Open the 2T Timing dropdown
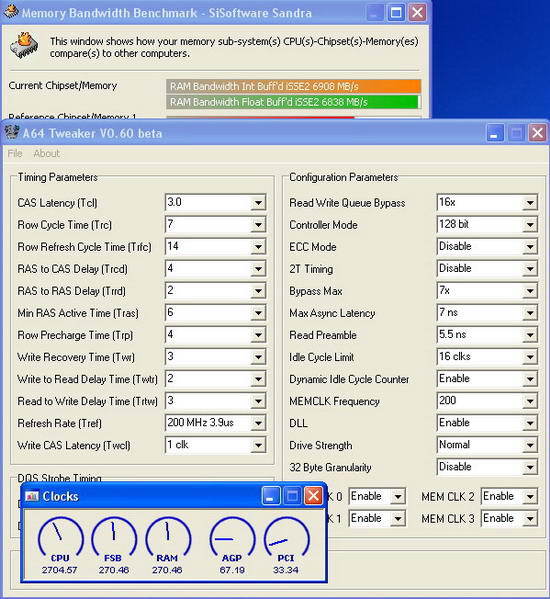 pos(530,269)
